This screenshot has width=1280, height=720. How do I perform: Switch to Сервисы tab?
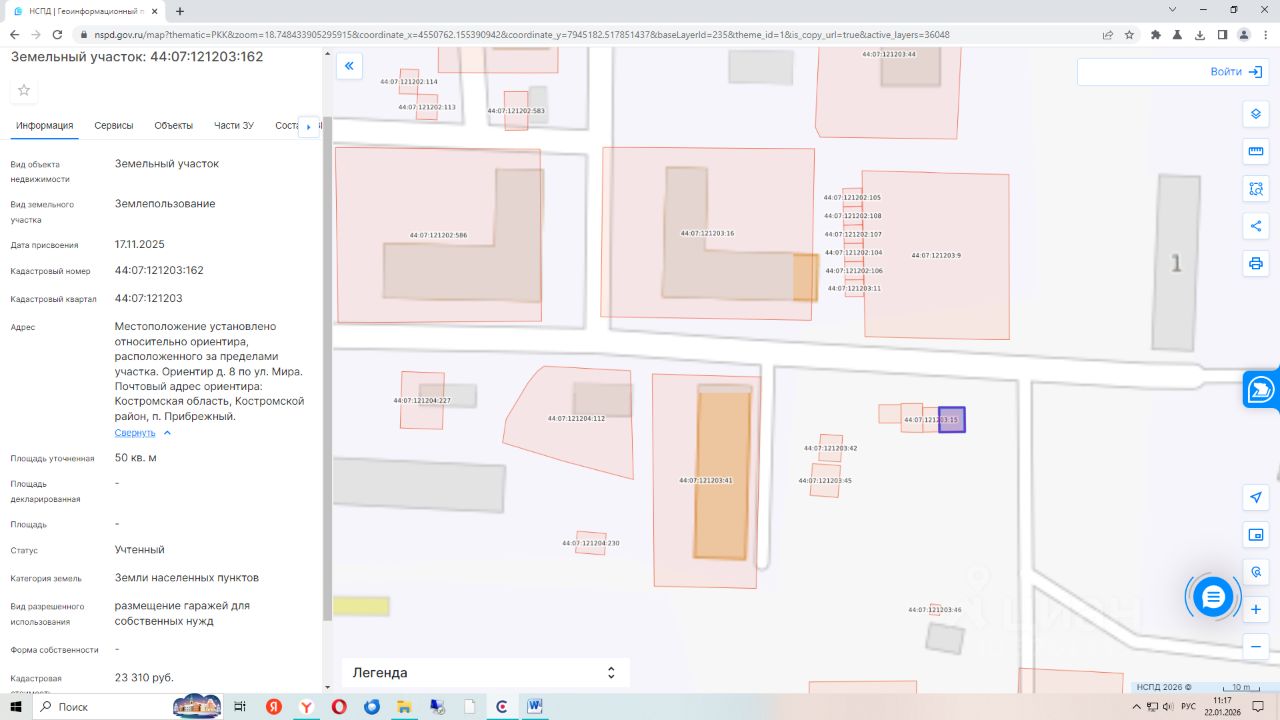point(114,125)
